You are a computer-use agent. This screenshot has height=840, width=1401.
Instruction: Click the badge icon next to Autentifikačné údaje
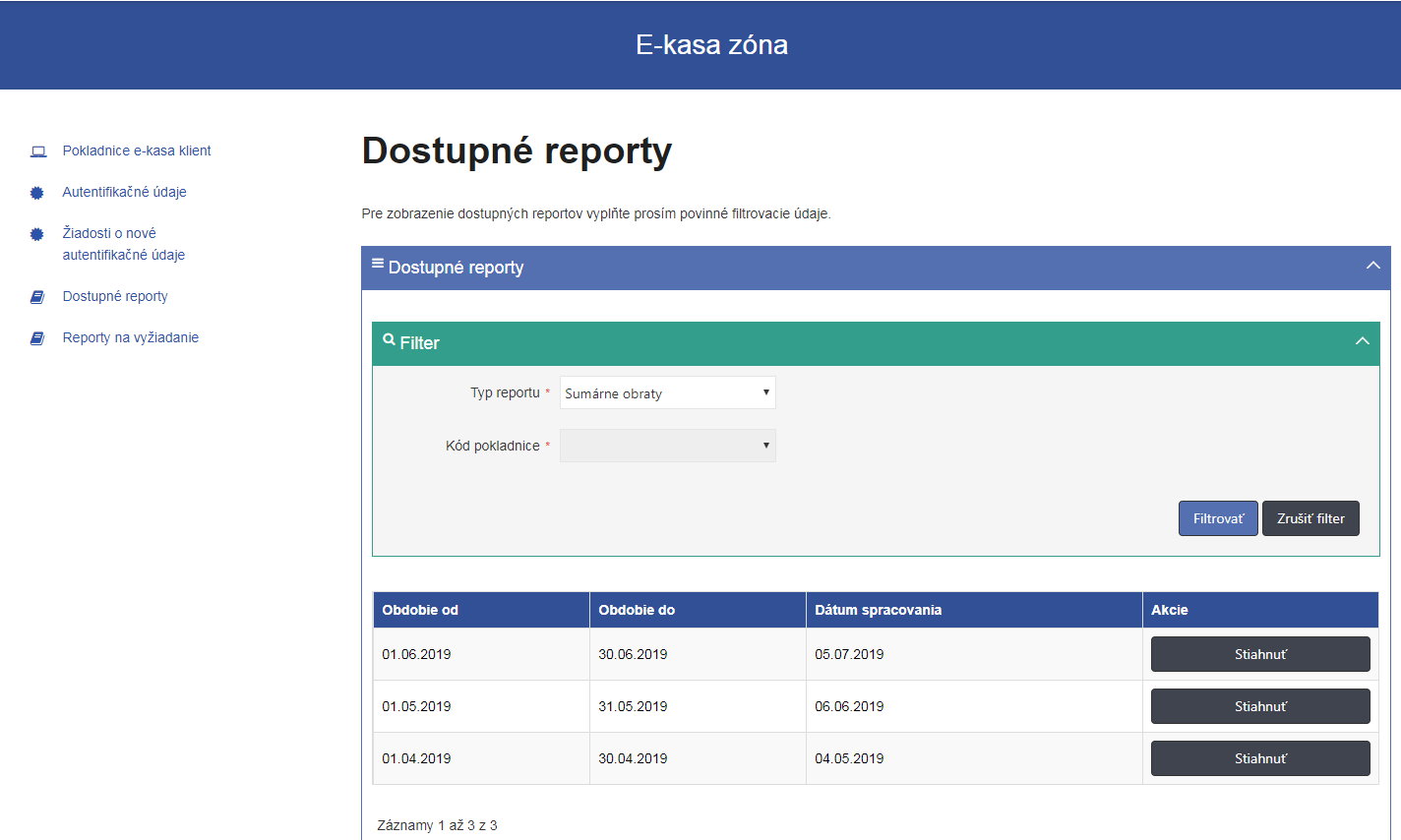pos(37,193)
